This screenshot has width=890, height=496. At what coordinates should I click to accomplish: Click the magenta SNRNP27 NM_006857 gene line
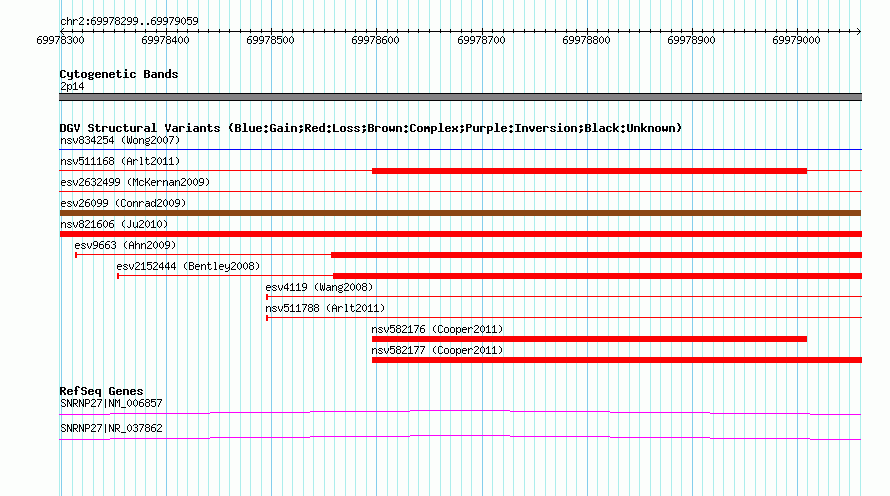460,412
